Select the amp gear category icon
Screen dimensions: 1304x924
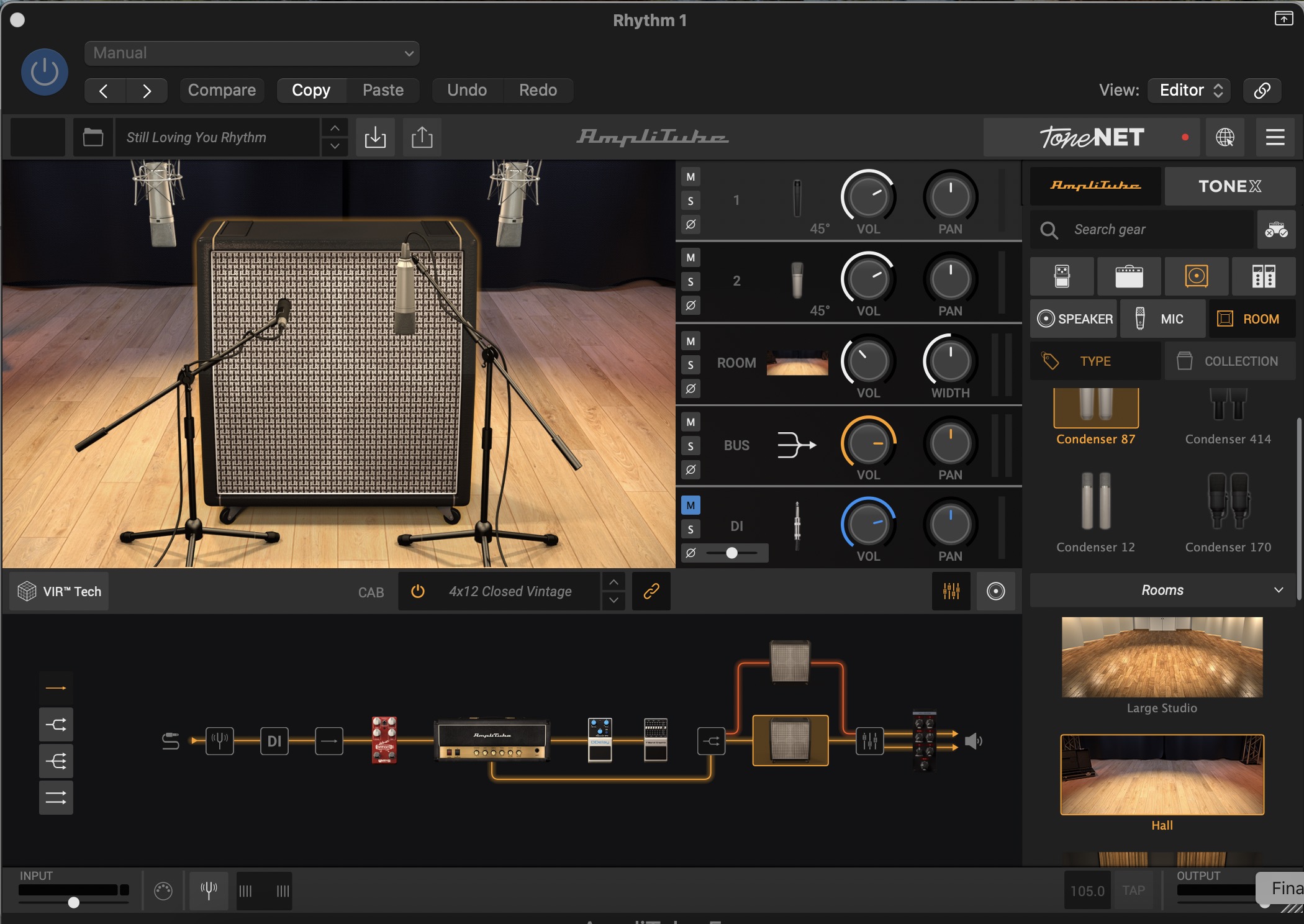click(x=1129, y=276)
